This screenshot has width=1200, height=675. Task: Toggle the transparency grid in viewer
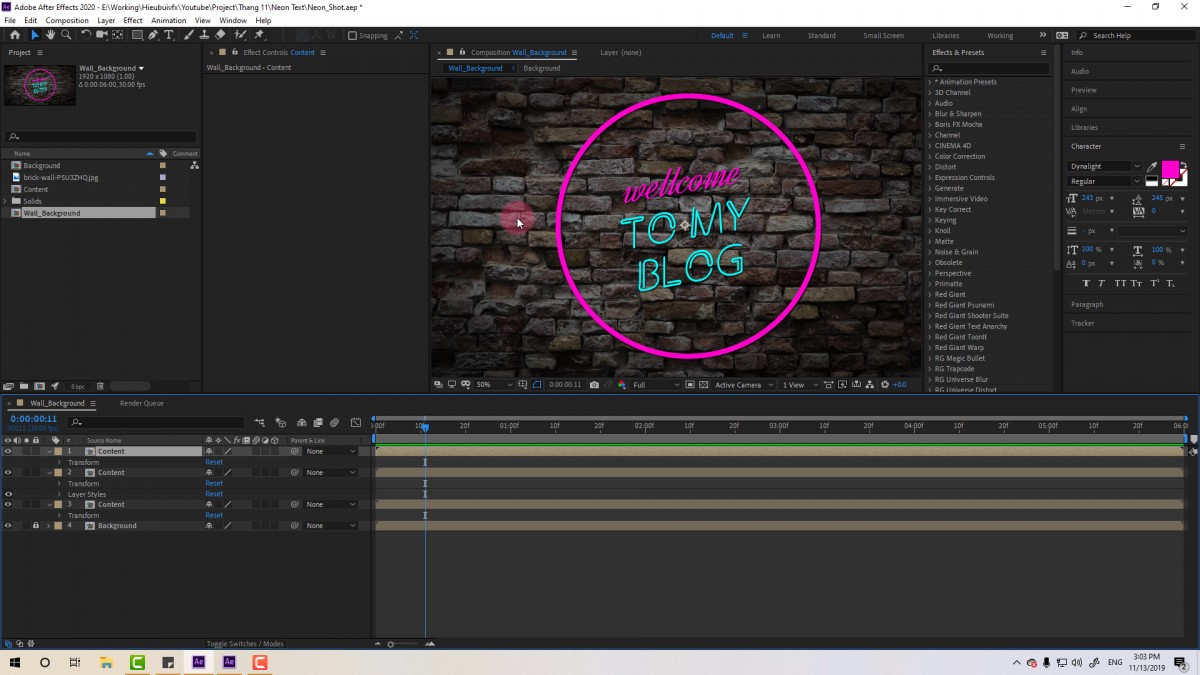(x=703, y=385)
